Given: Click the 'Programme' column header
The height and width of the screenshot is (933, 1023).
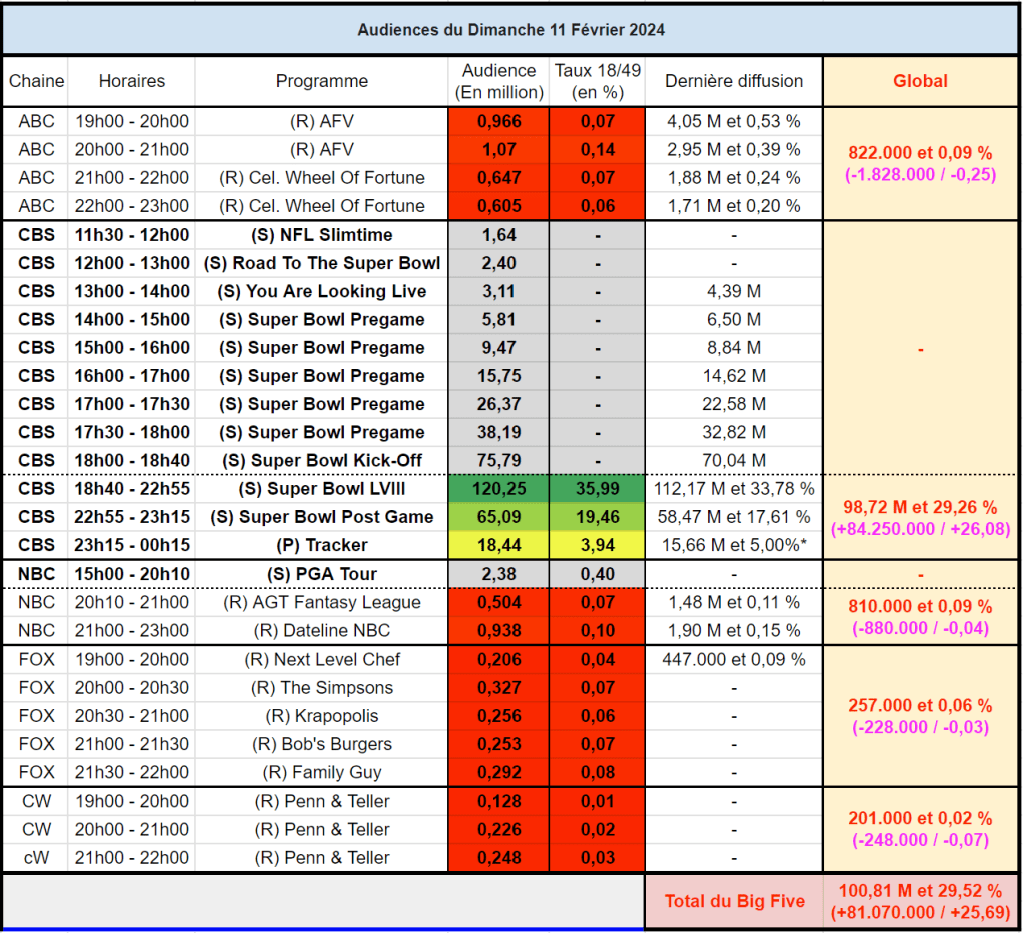Looking at the screenshot, I should click(322, 81).
